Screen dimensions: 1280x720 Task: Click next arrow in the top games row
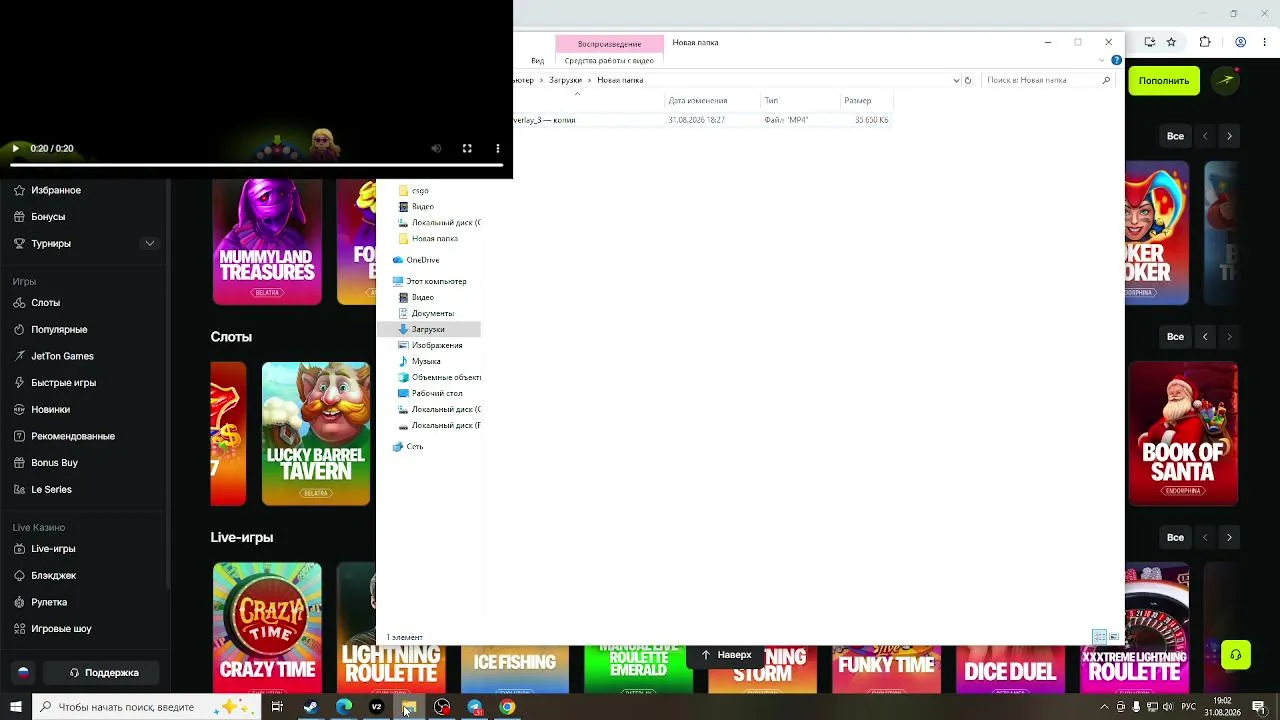click(x=1229, y=136)
